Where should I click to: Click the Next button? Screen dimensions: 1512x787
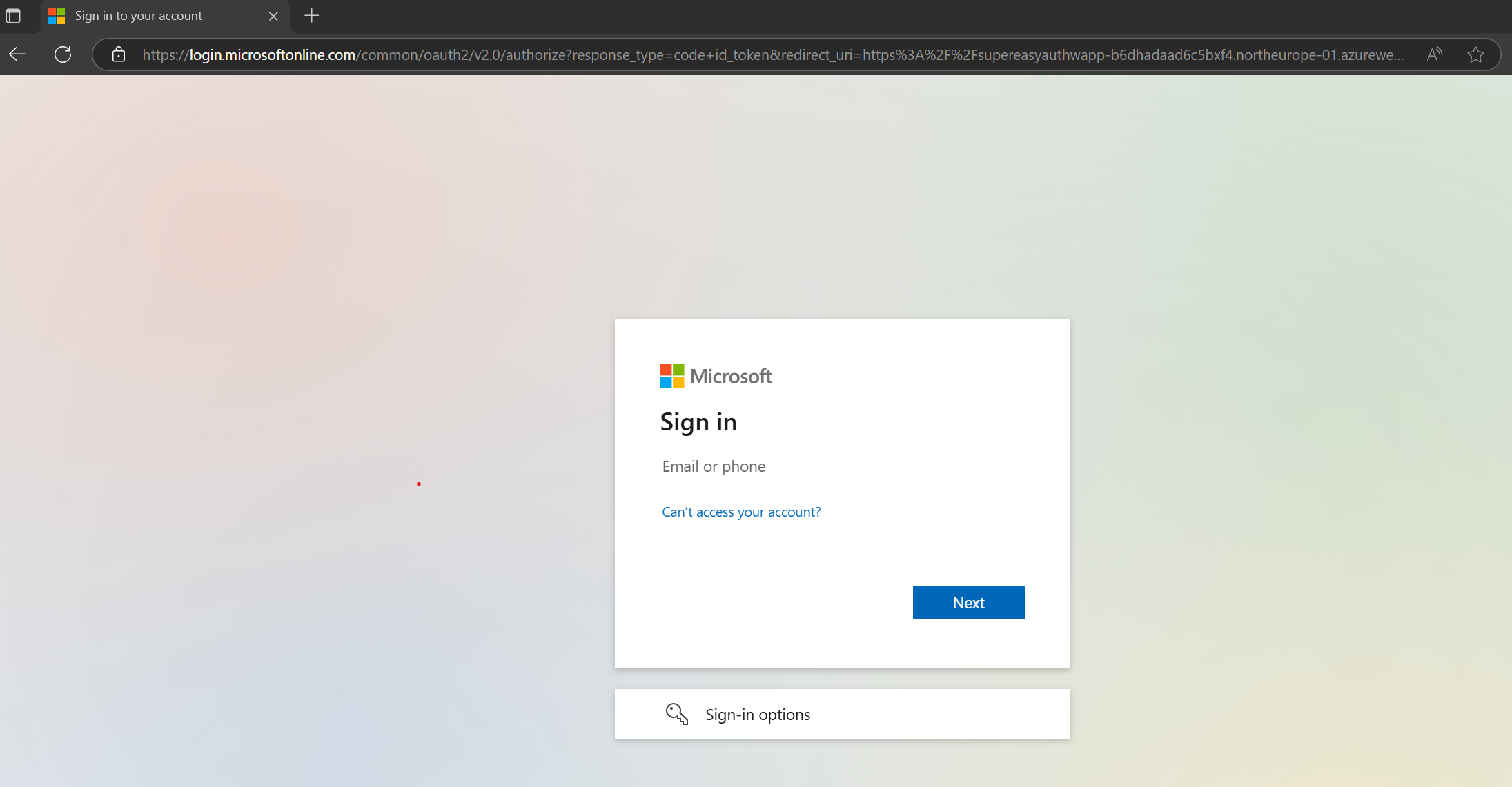[968, 602]
